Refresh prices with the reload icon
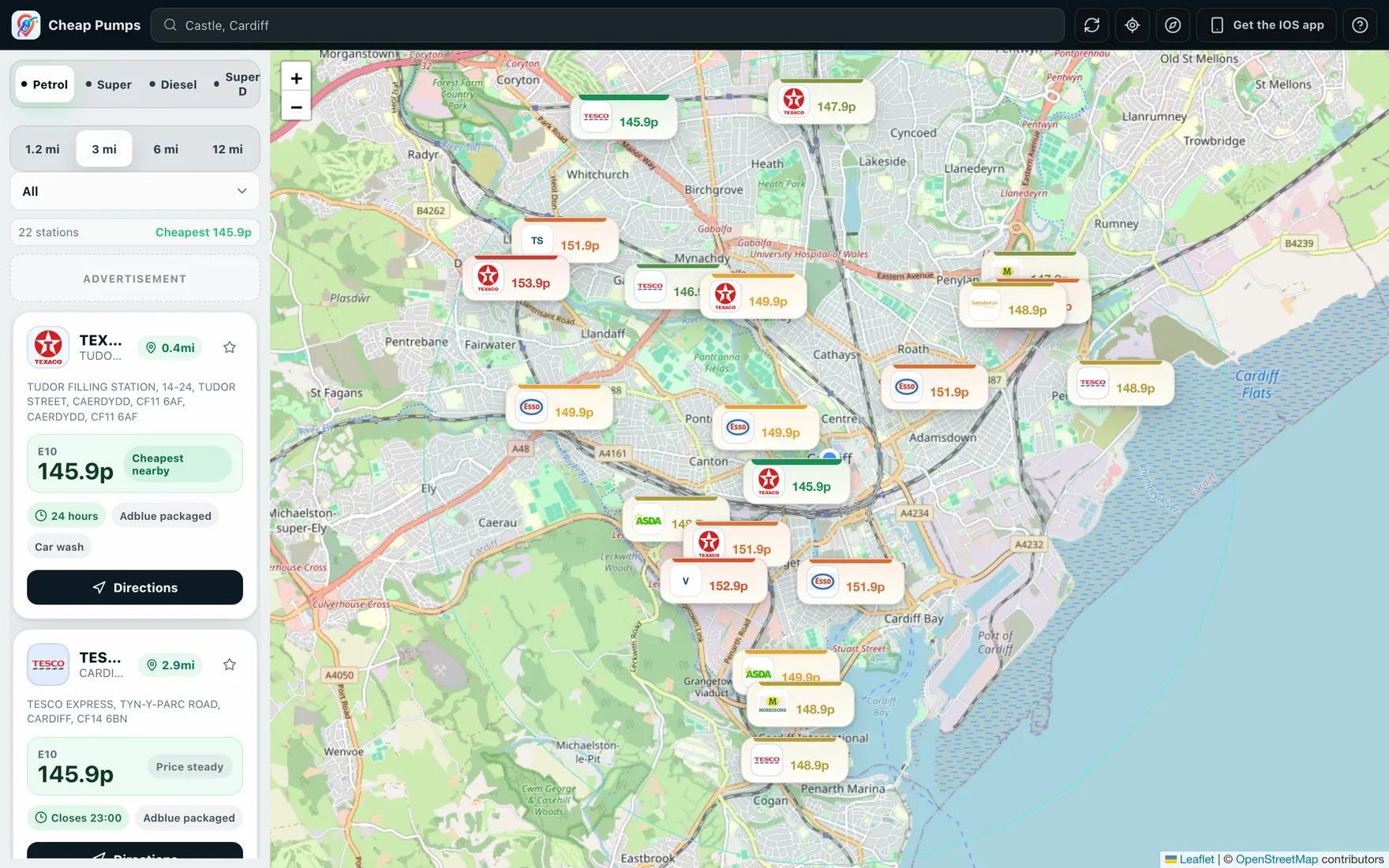 [1091, 25]
